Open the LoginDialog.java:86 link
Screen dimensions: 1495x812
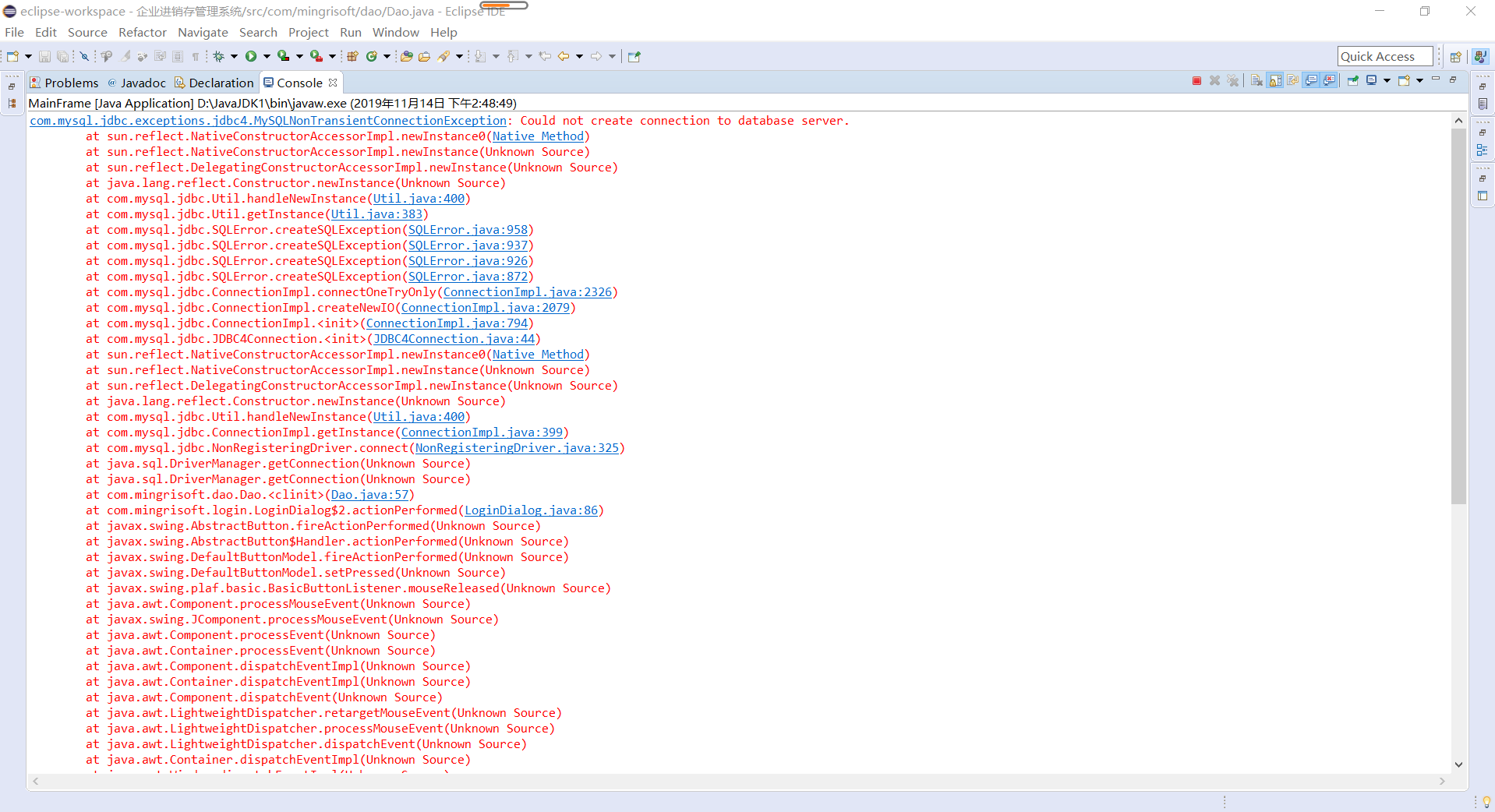[x=531, y=510]
